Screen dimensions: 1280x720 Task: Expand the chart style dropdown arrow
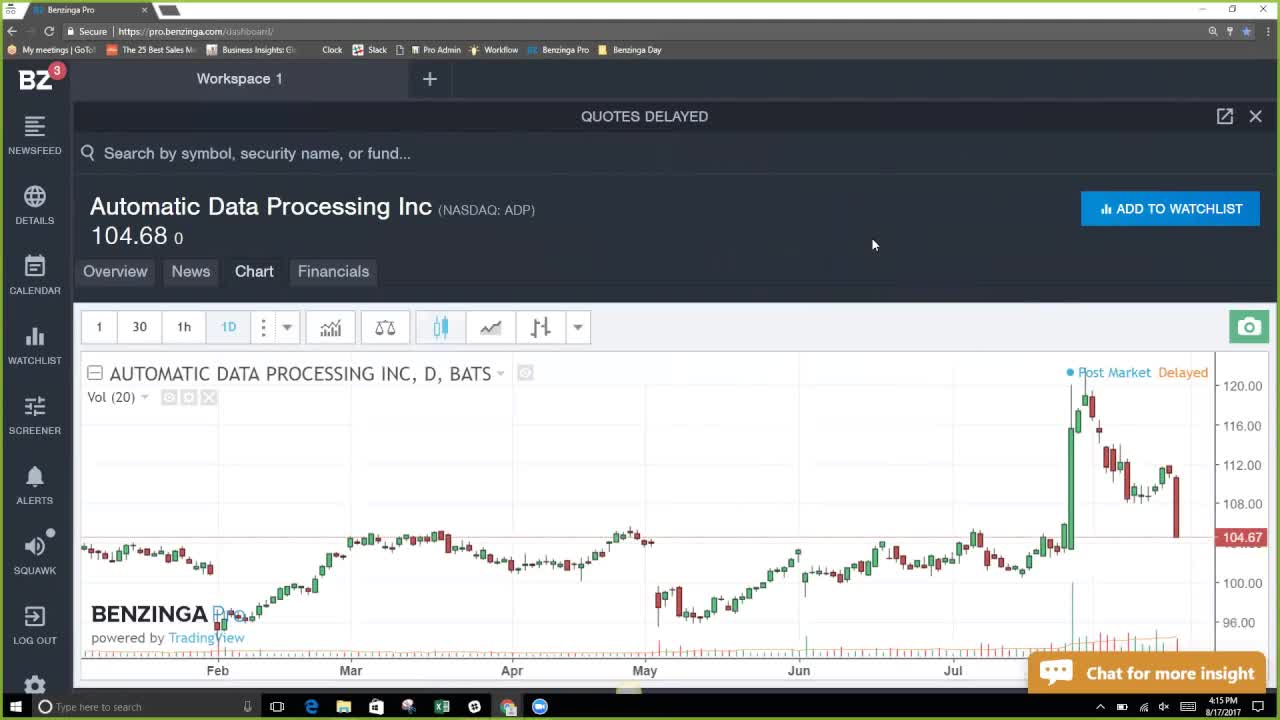[x=578, y=327]
